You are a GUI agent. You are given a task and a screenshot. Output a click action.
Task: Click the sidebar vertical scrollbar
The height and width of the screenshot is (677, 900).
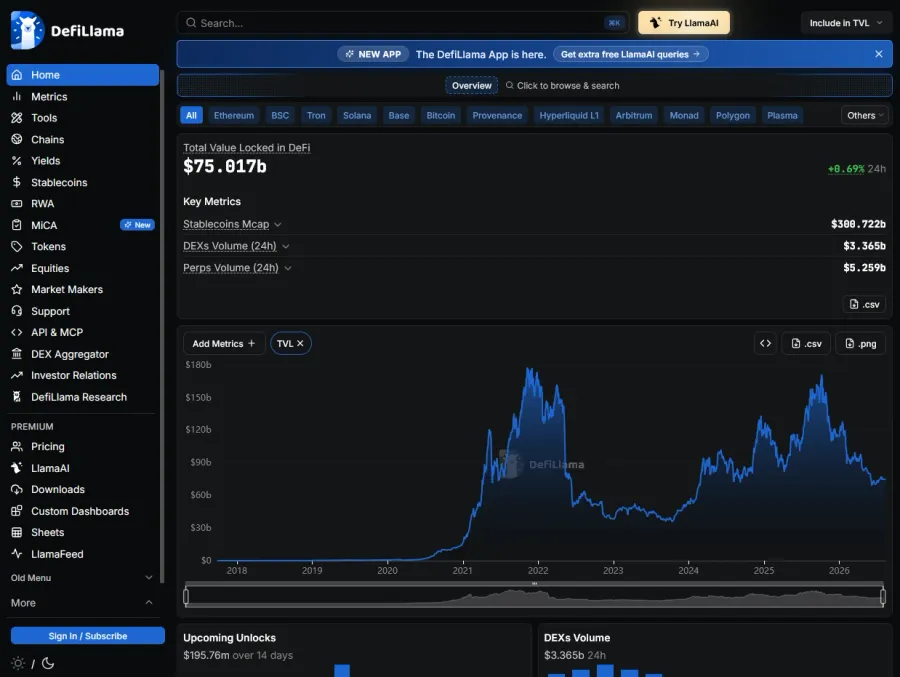click(x=162, y=326)
